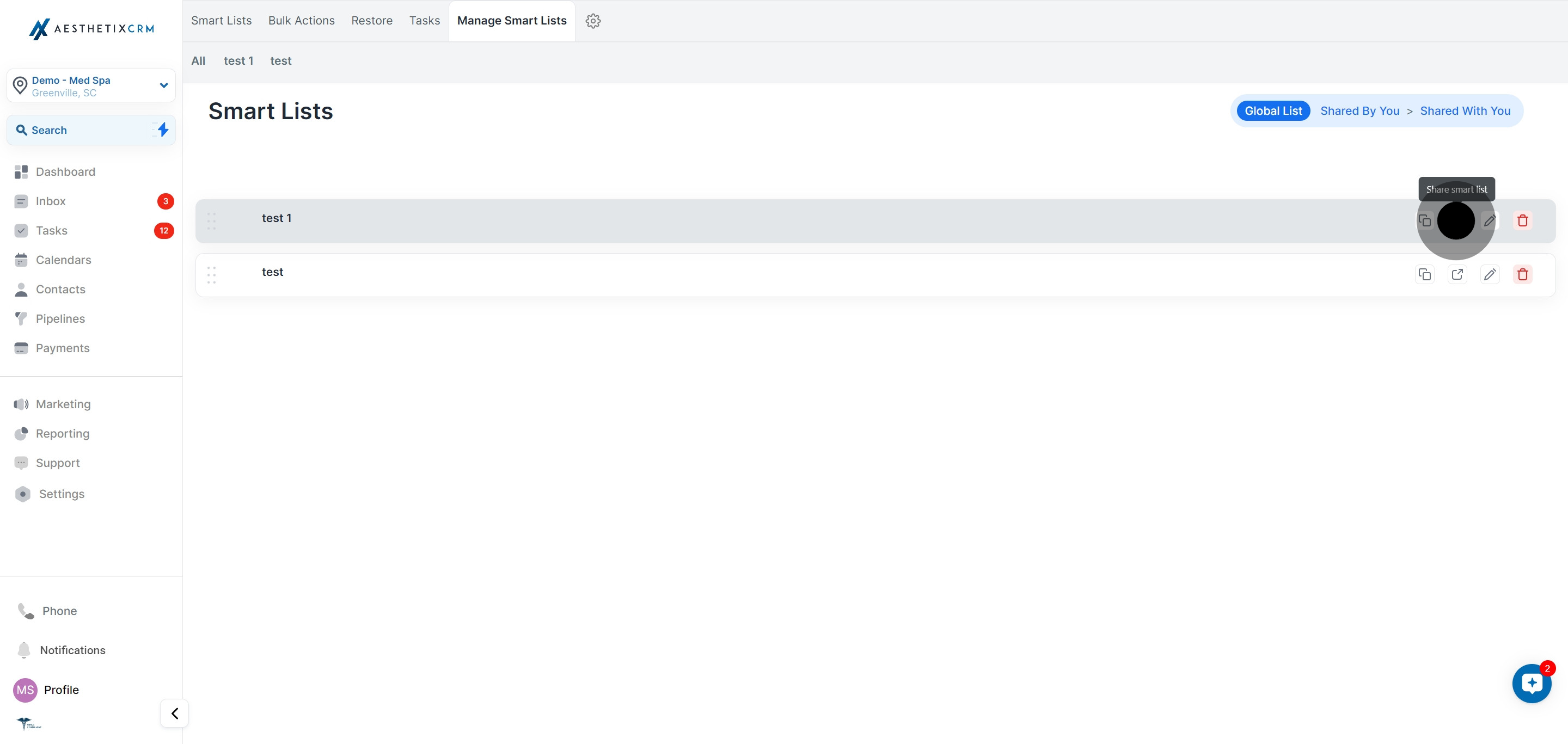
Task: Switch to Shared By You lists
Action: [x=1359, y=110]
